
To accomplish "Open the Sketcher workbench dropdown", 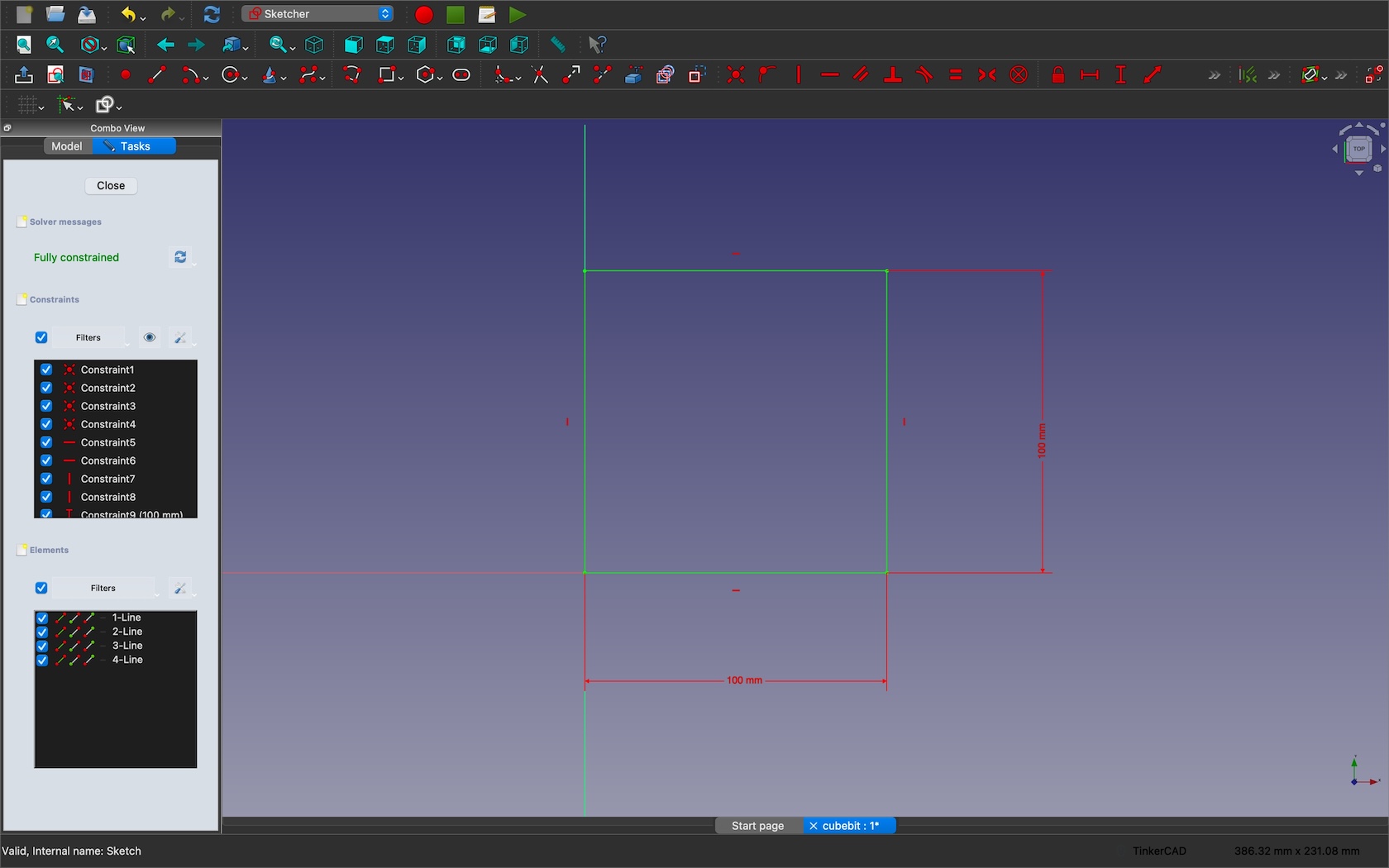I will 318,14.
